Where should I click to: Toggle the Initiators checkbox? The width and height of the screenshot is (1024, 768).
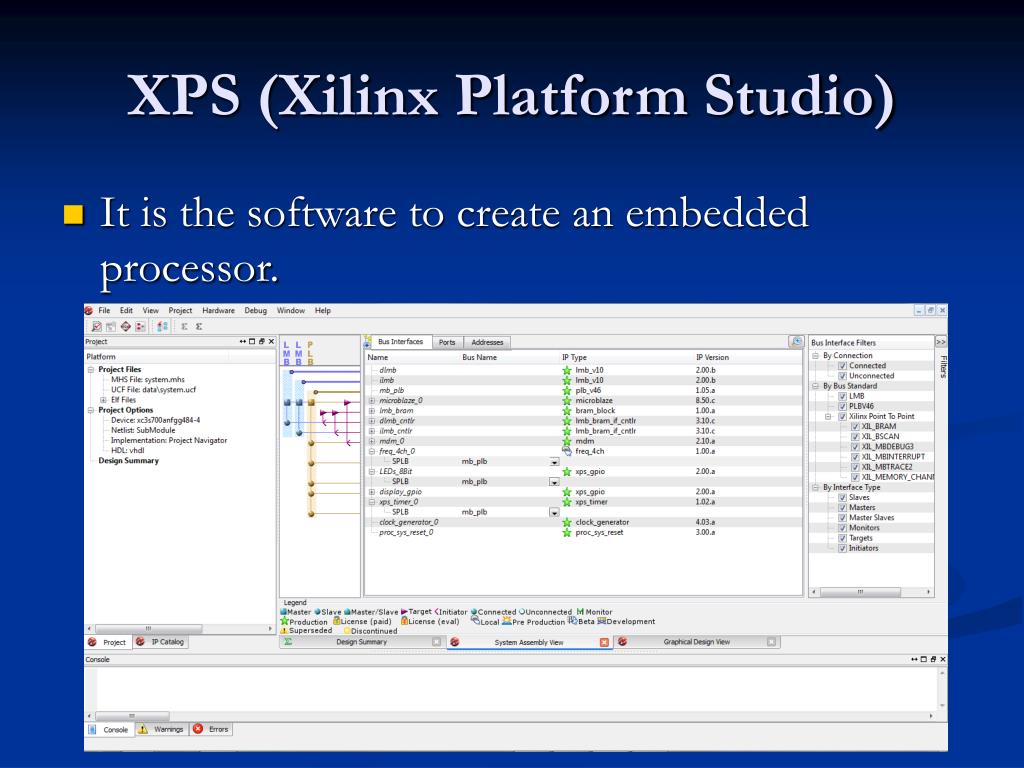tap(842, 549)
